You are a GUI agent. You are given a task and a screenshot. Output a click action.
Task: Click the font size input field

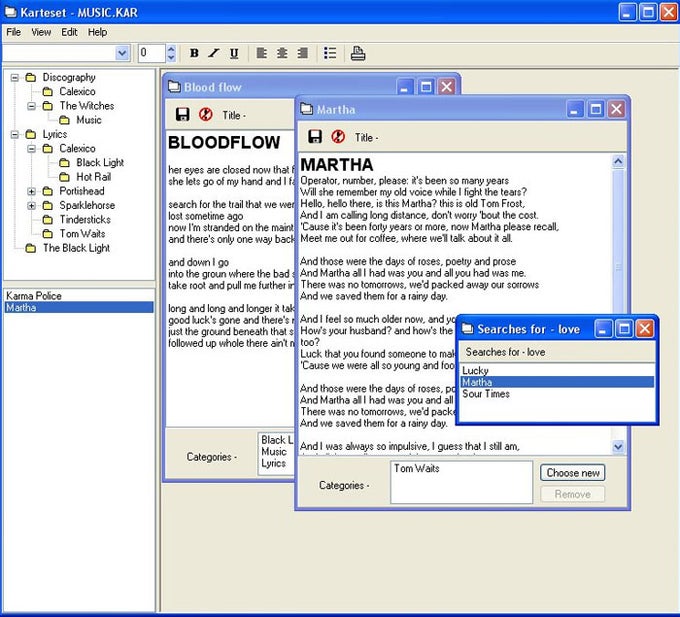[x=152, y=53]
